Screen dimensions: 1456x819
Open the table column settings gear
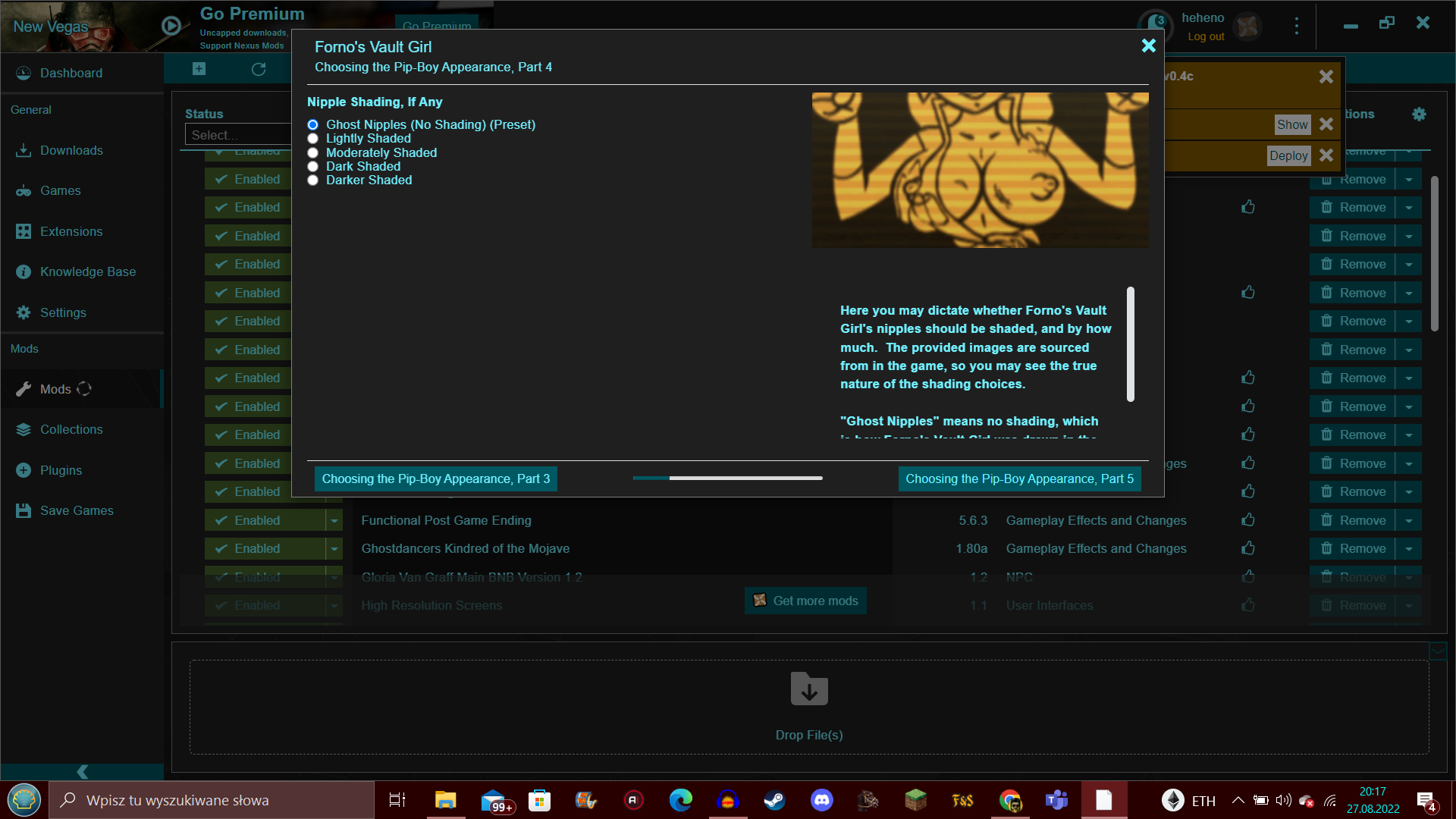1419,114
